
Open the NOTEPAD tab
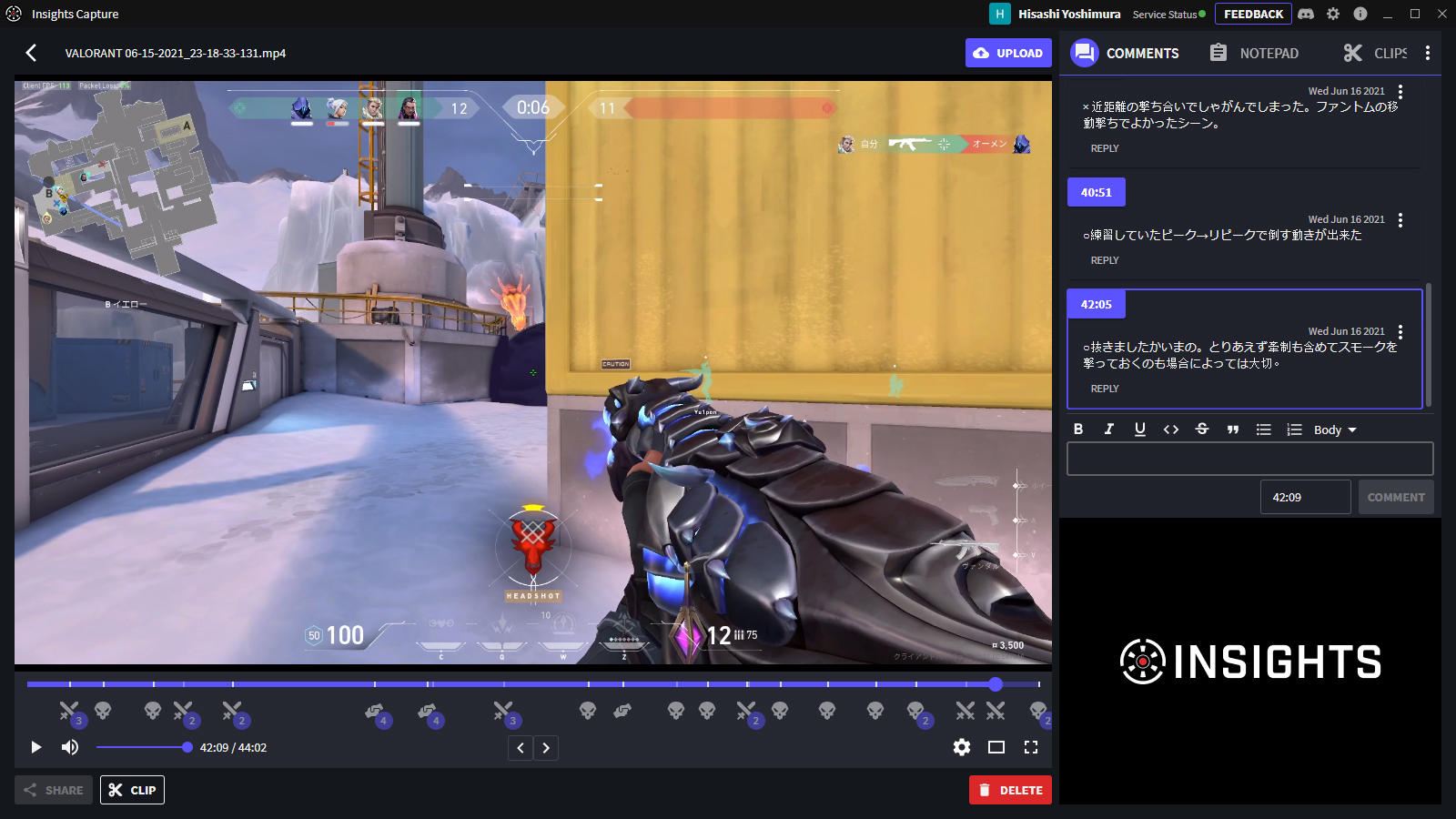click(1254, 53)
